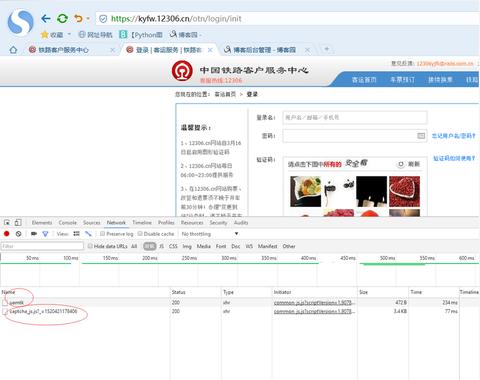Refresh the captcha images
Screen dimensions: 480x380
409,164
